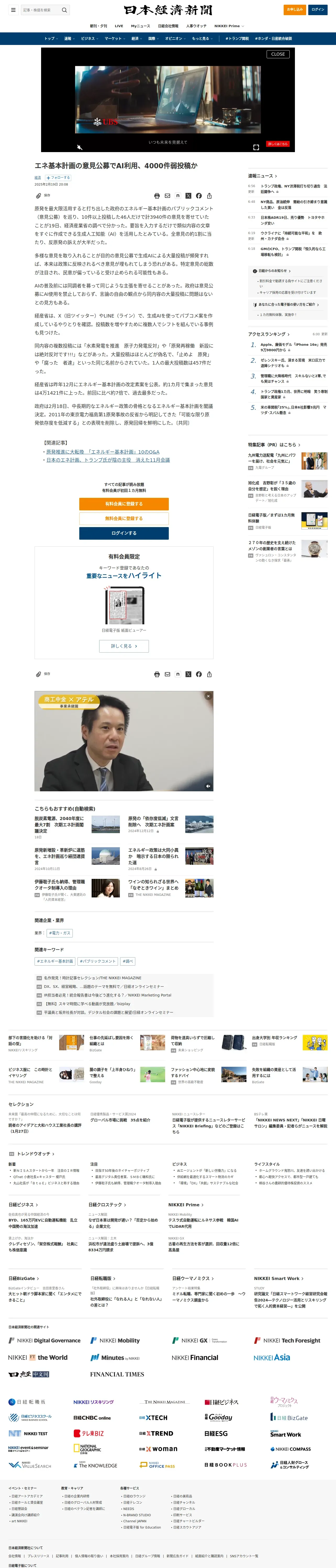Screen dimensions: 336x1568
Task: Click the email icon below the article
Action: [x=167, y=675]
